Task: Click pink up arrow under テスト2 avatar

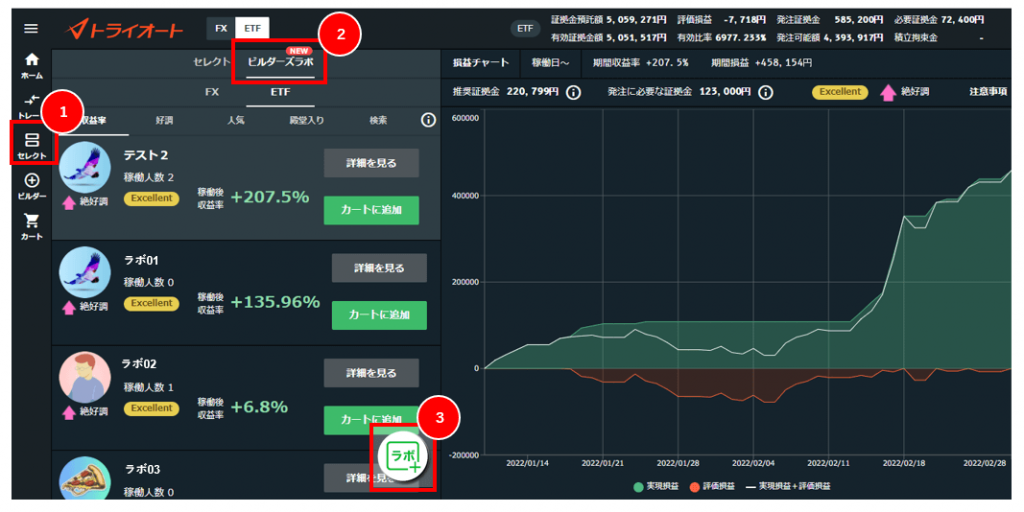Action: tap(69, 201)
